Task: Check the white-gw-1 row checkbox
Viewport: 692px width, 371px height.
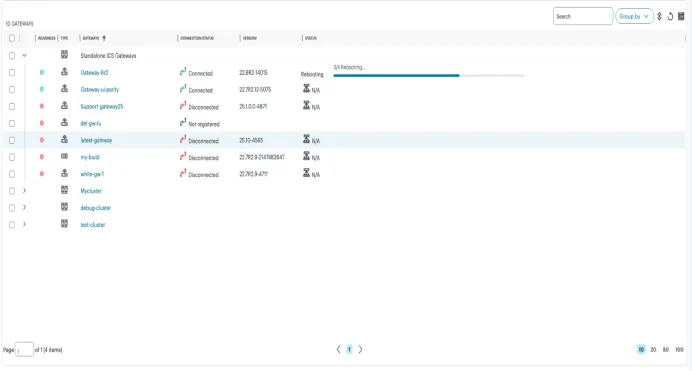Action: click(x=12, y=174)
